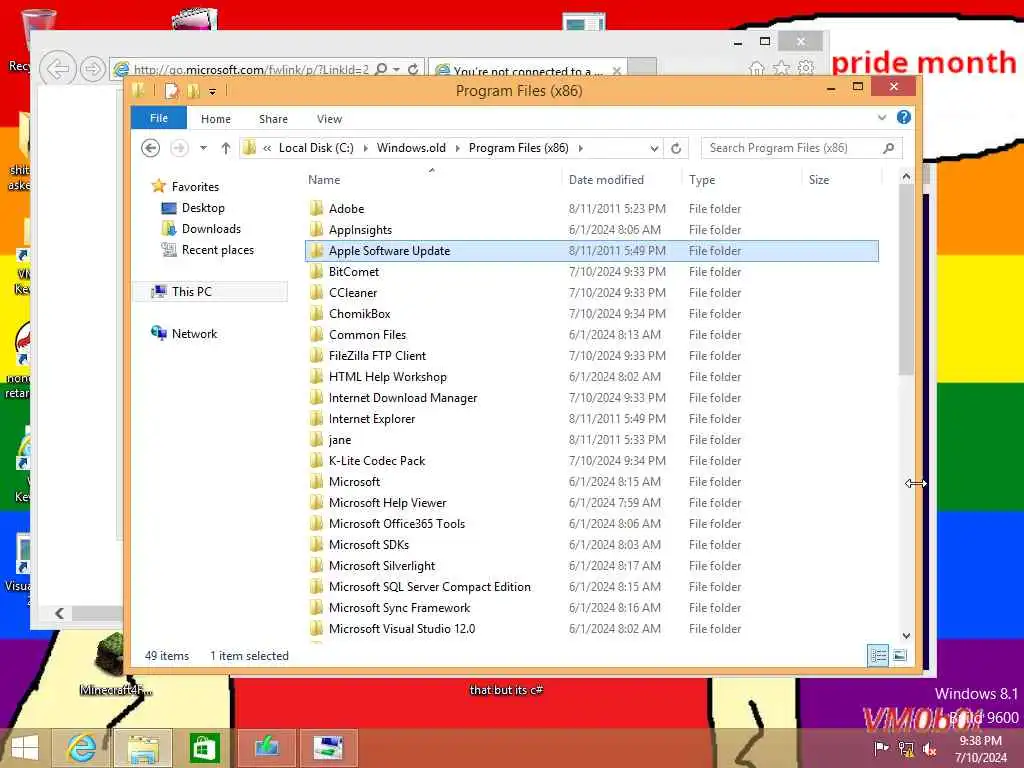Screen dimensions: 1024x768
Task: Select the Internet Explorer folder row
Action: tap(592, 419)
